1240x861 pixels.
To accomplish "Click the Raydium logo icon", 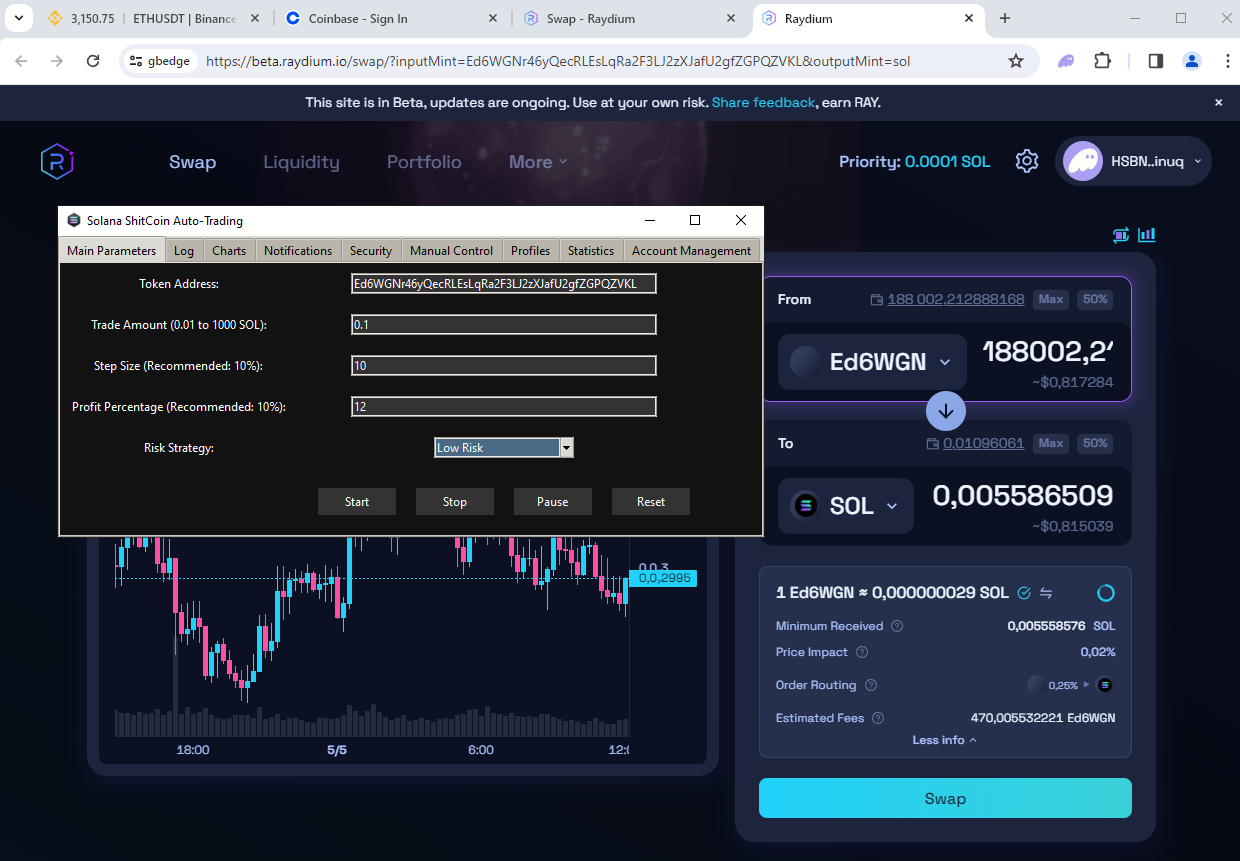I will pyautogui.click(x=57, y=161).
